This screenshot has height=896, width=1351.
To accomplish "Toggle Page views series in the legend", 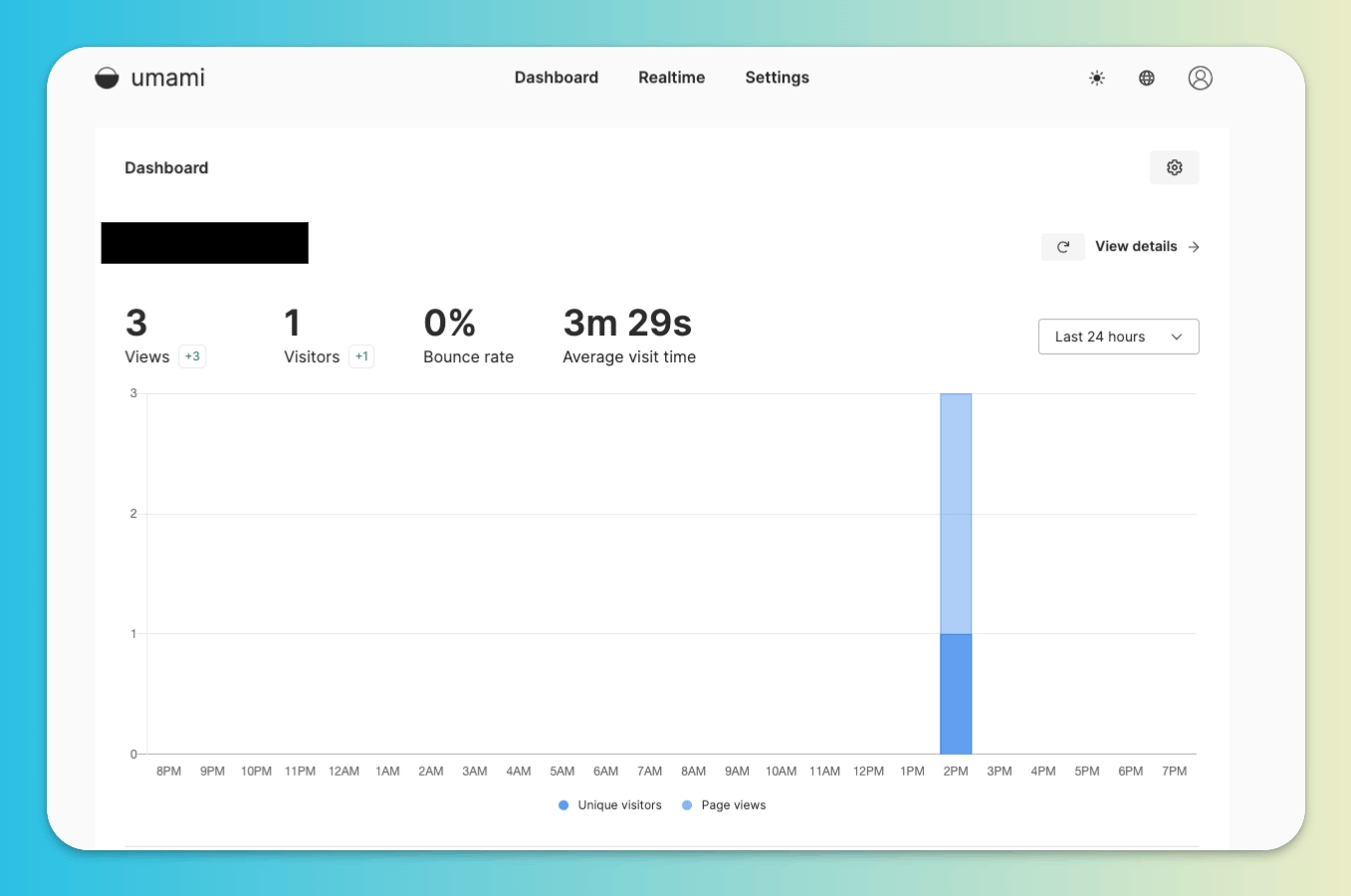I will pyautogui.click(x=724, y=805).
